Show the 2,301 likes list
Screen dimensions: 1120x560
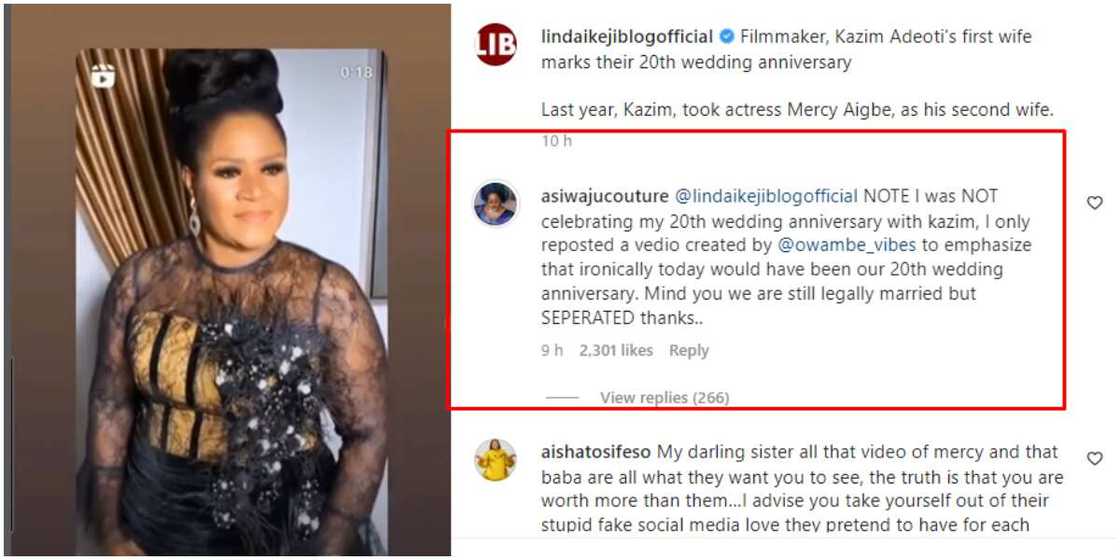tap(615, 350)
